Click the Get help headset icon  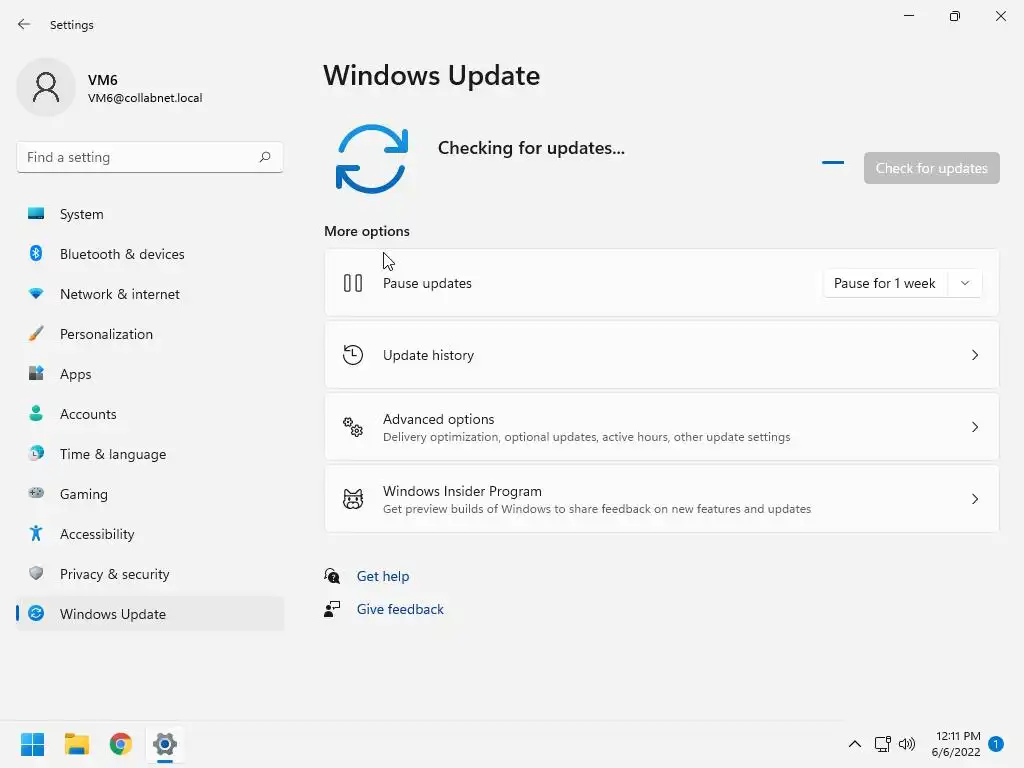point(332,576)
